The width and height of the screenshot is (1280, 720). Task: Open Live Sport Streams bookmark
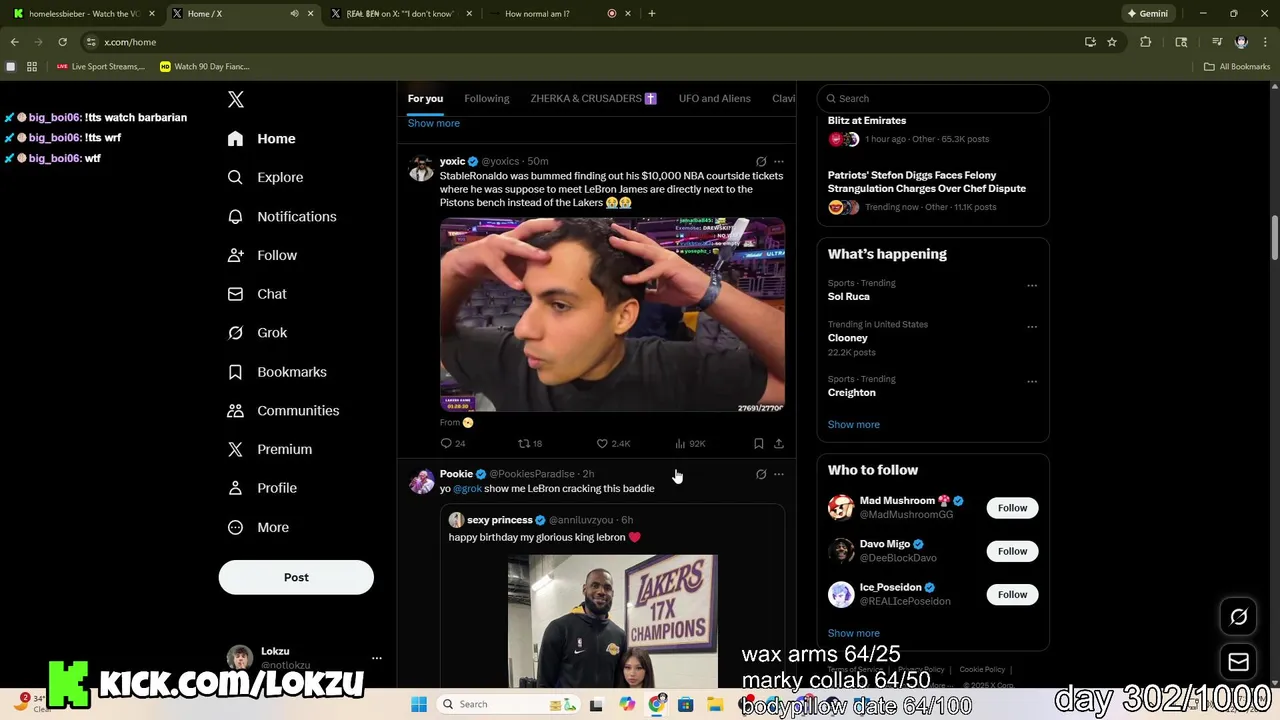100,66
